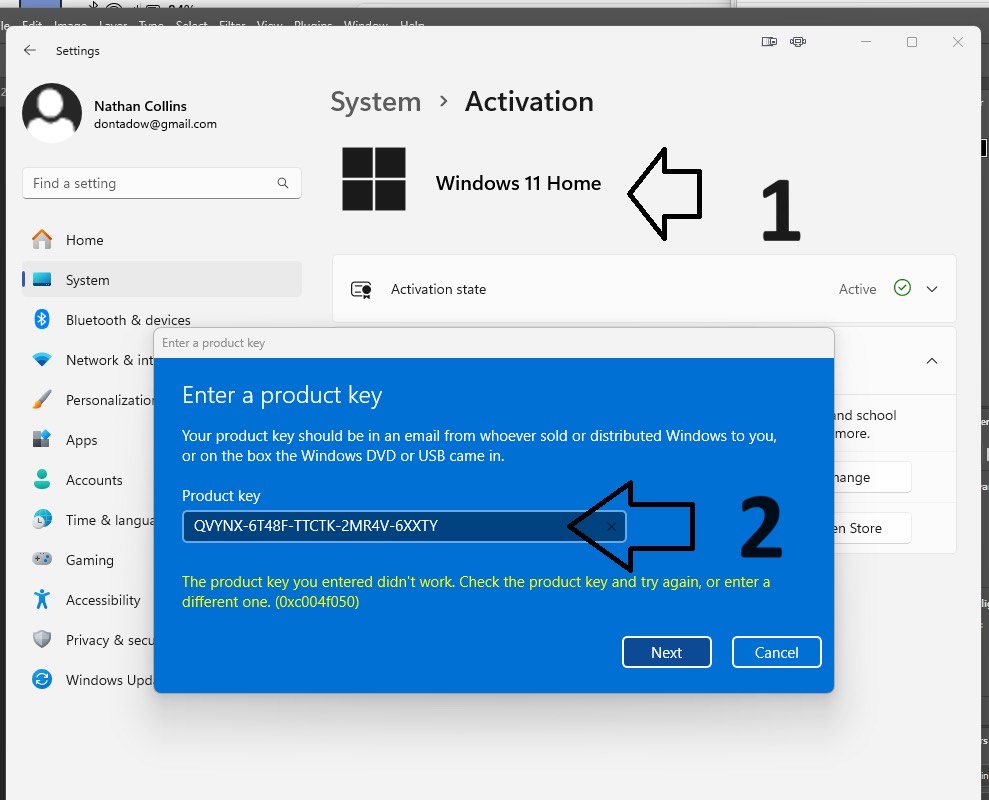Collapse the section below Activation state
The width and height of the screenshot is (989, 800).
click(932, 361)
